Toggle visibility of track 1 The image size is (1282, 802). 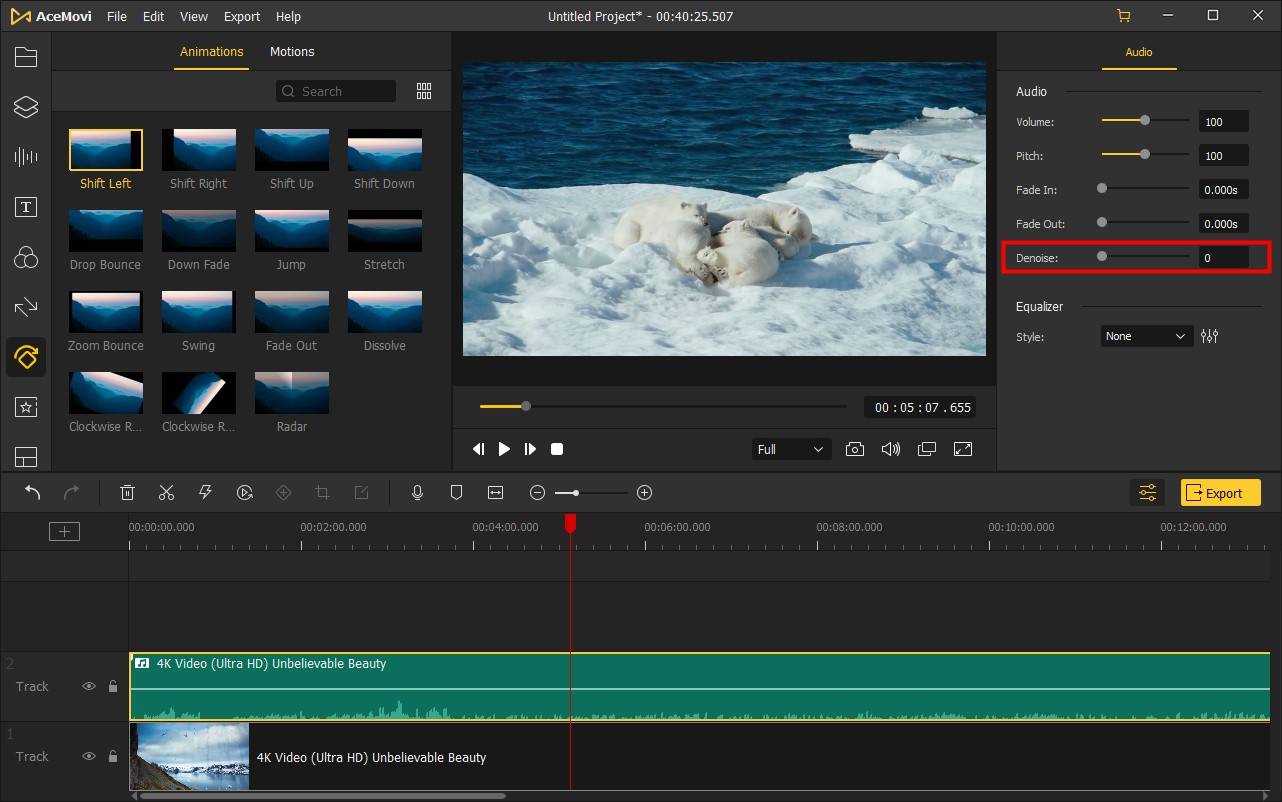click(89, 757)
